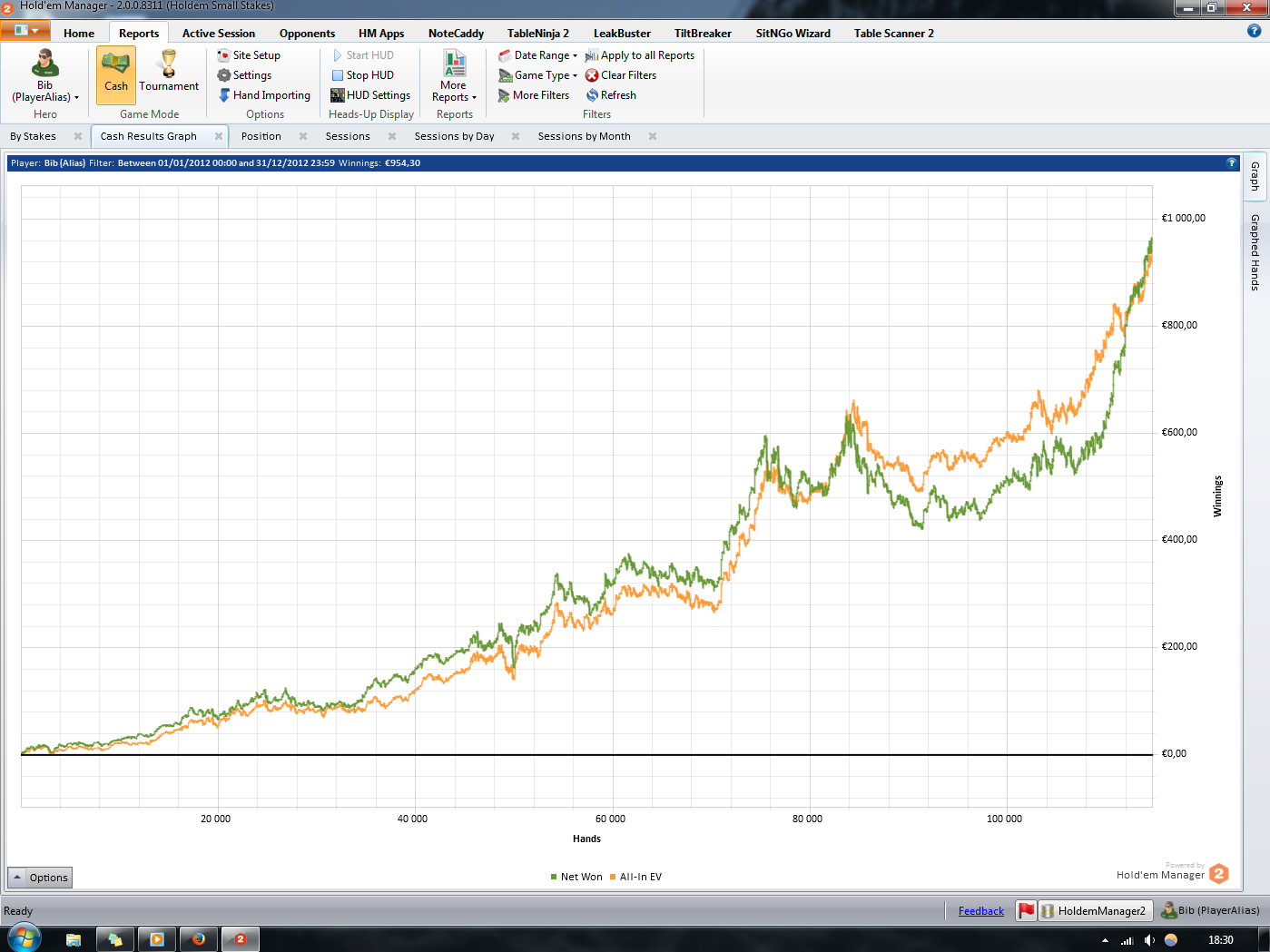The width and height of the screenshot is (1270, 952).
Task: Open the Windows Start menu
Action: click(x=25, y=938)
